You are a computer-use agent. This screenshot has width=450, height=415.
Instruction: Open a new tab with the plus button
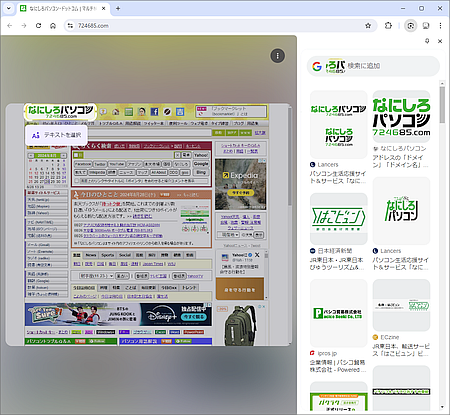tap(118, 8)
